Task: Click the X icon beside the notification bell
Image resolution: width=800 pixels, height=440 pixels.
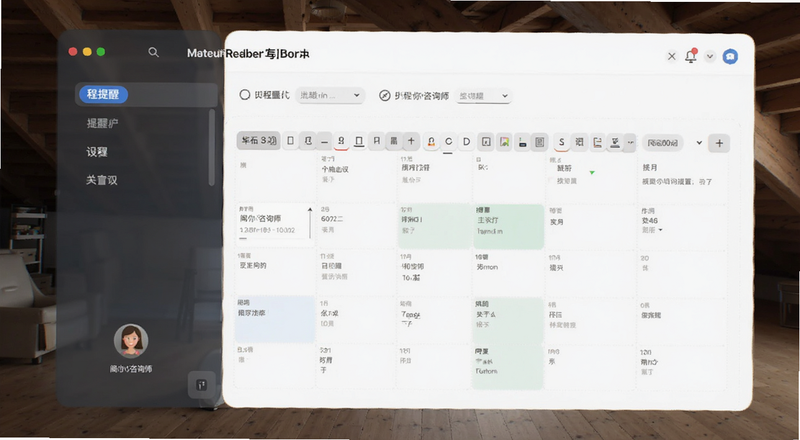Action: click(671, 56)
